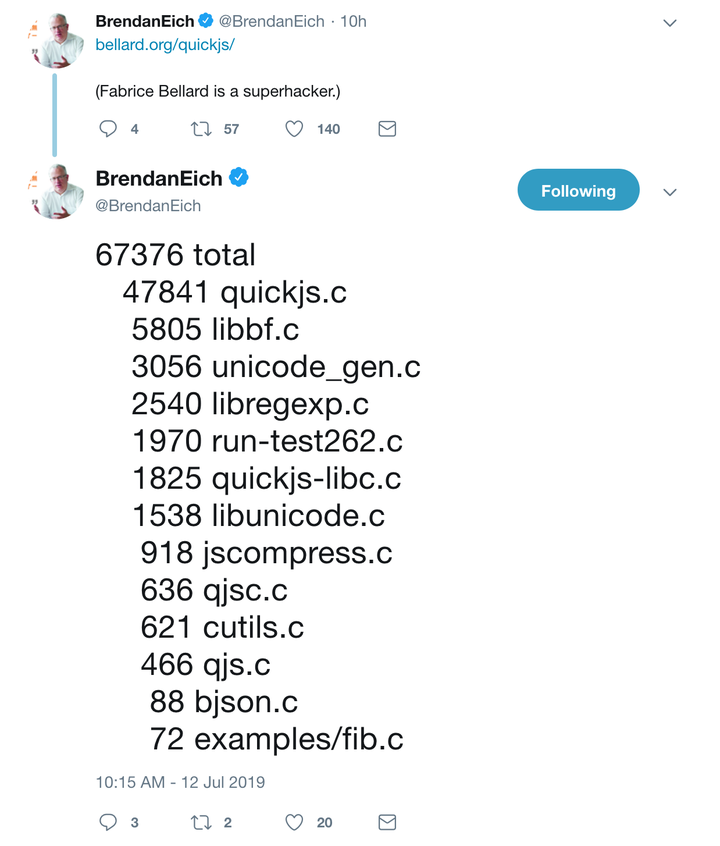Like the top tweet via heart icon
Image resolution: width=720 pixels, height=846 pixels.
(293, 128)
